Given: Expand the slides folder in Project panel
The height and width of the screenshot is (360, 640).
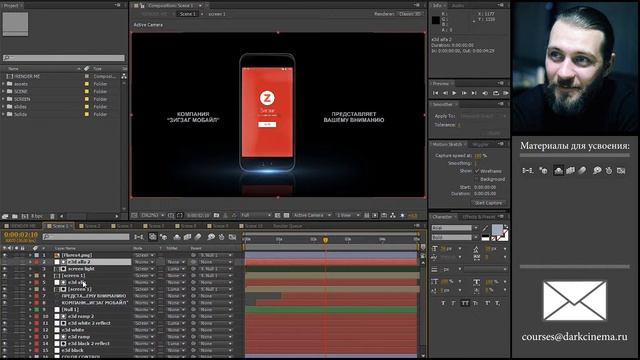Looking at the screenshot, I should tap(4, 107).
